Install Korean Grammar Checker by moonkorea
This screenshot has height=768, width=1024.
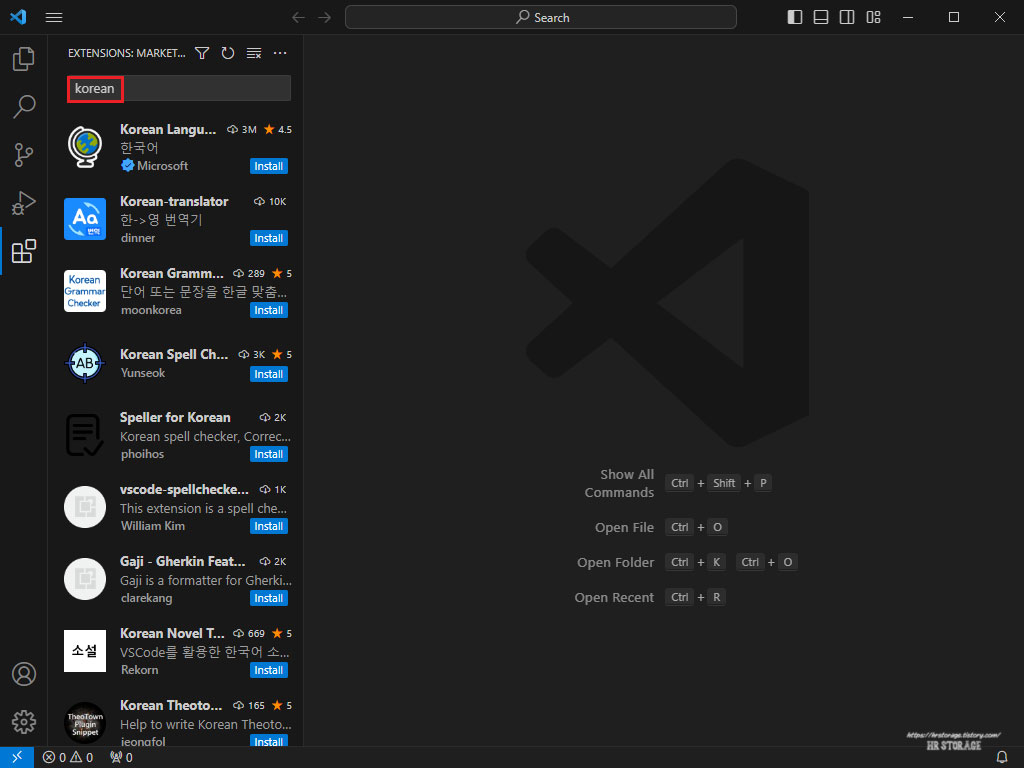(x=268, y=310)
